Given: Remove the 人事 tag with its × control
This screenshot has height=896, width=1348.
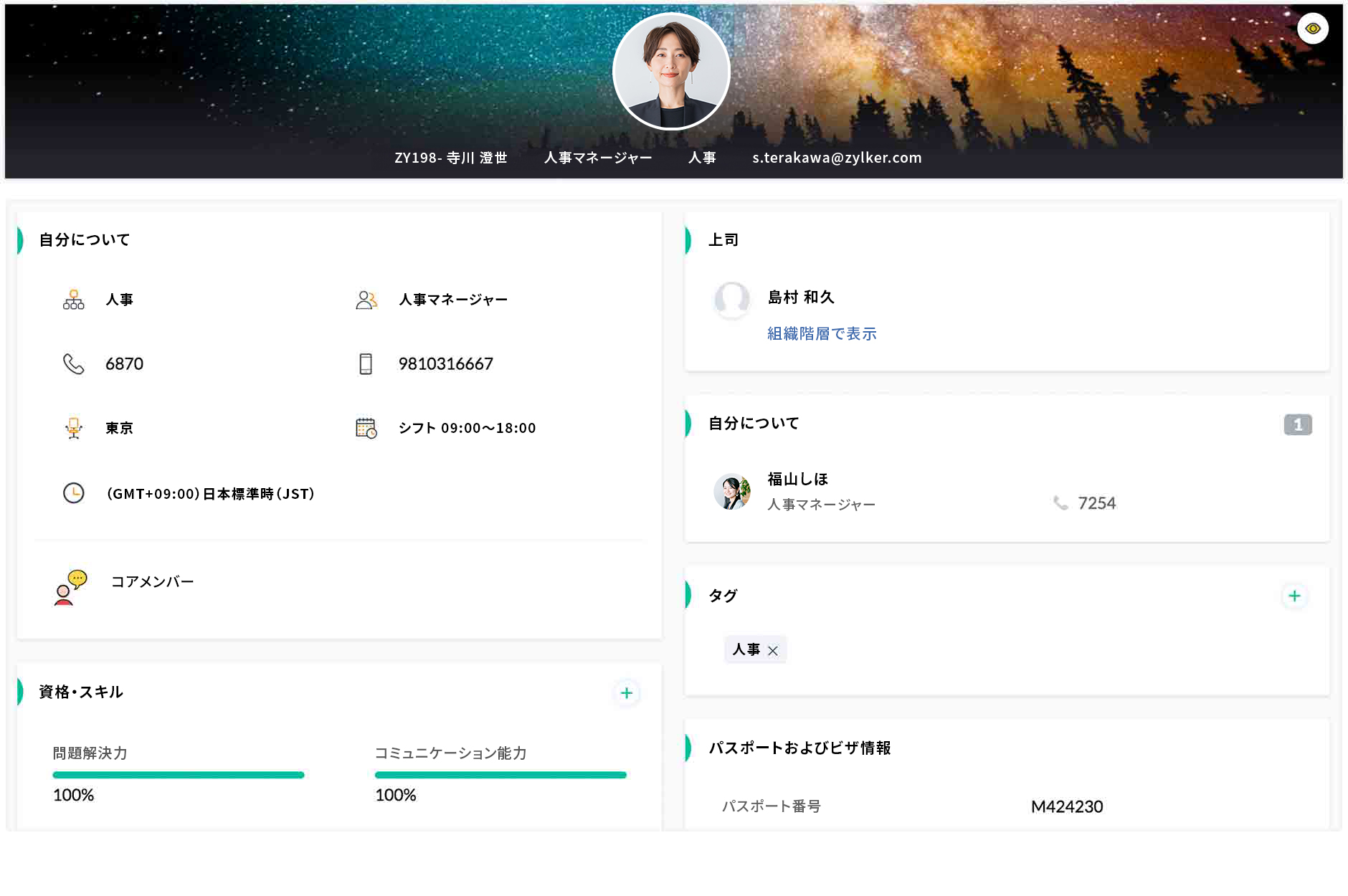Looking at the screenshot, I should click(774, 650).
